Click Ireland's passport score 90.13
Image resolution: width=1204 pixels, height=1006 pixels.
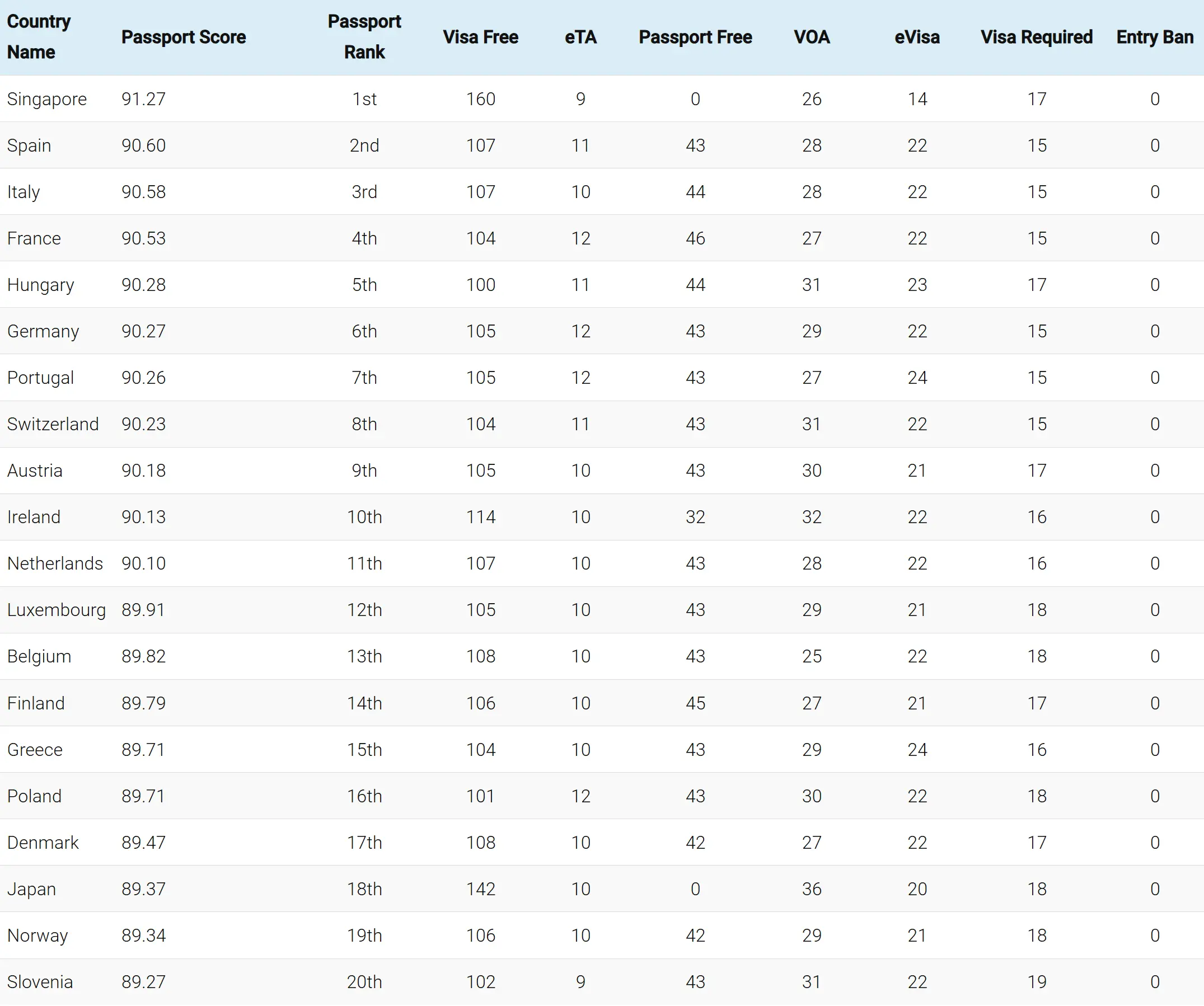coord(143,517)
